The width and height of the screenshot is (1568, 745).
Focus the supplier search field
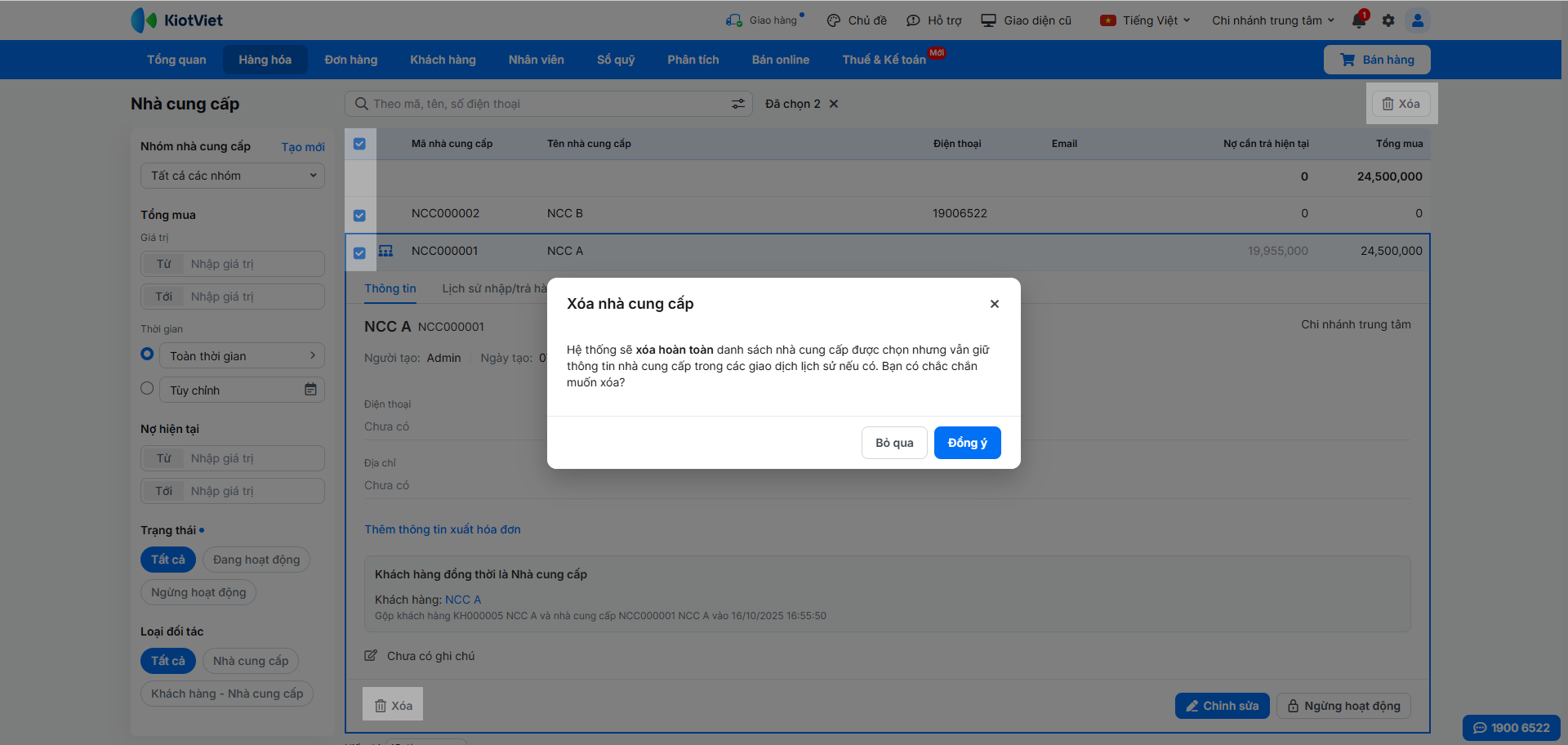point(547,104)
